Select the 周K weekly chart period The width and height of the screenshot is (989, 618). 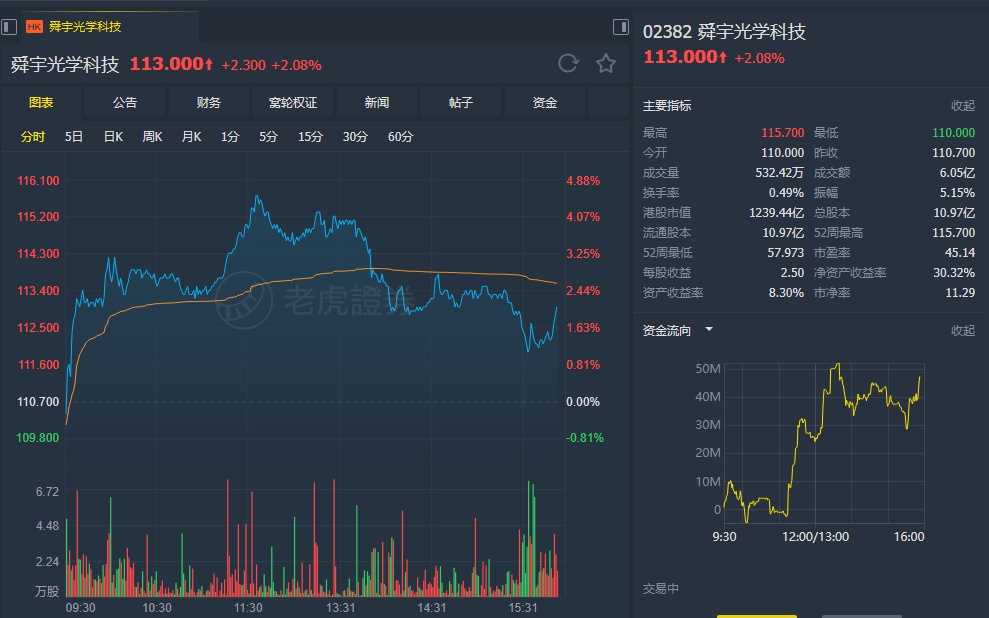pyautogui.click(x=152, y=137)
